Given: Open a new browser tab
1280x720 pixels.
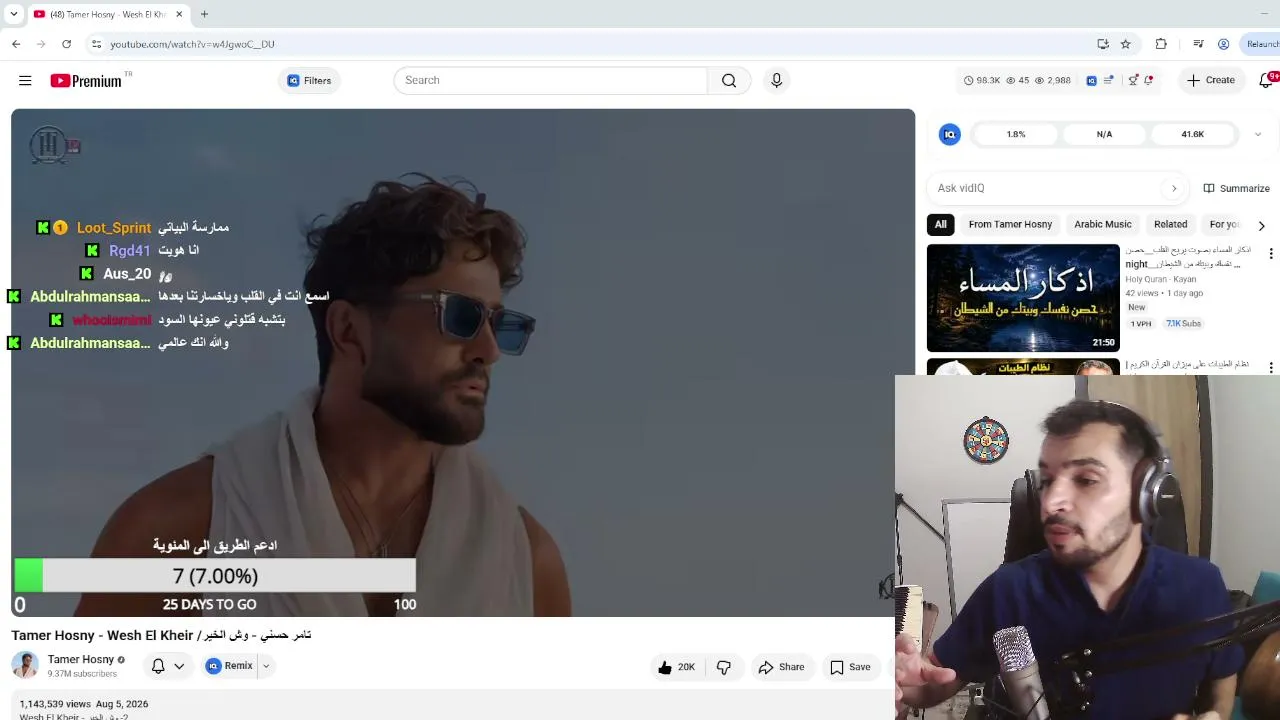Looking at the screenshot, I should point(204,14).
